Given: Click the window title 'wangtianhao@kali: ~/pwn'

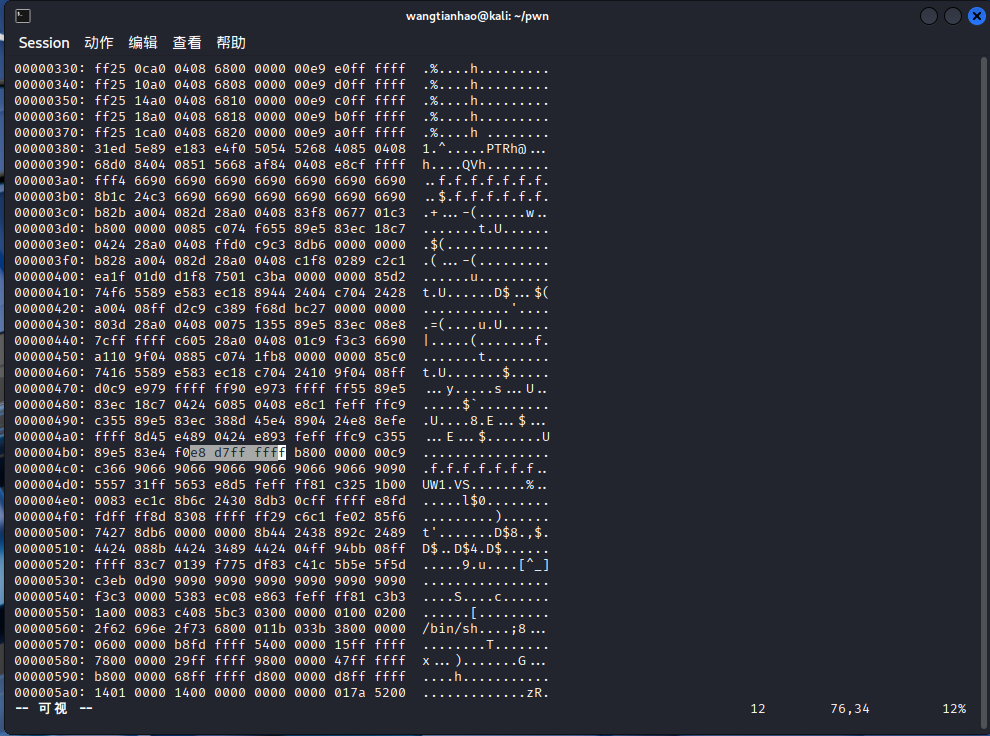Looking at the screenshot, I should pos(477,16).
